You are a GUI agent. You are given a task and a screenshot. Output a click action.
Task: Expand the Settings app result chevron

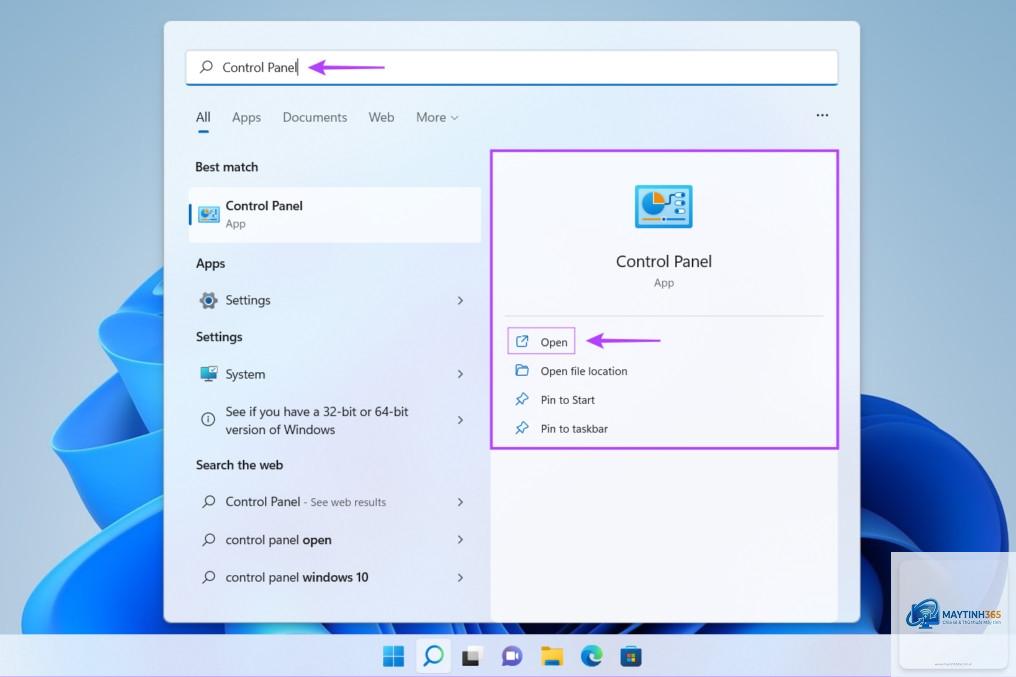(x=460, y=301)
